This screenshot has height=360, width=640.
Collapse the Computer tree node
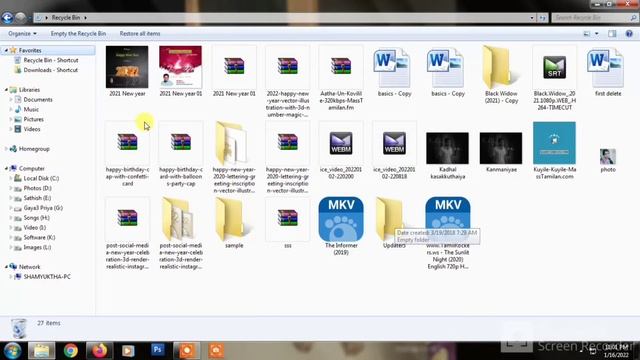pos(6,168)
